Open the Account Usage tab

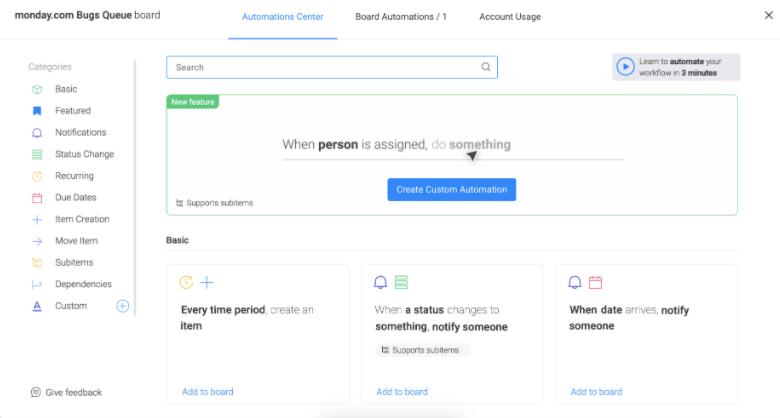(x=510, y=17)
